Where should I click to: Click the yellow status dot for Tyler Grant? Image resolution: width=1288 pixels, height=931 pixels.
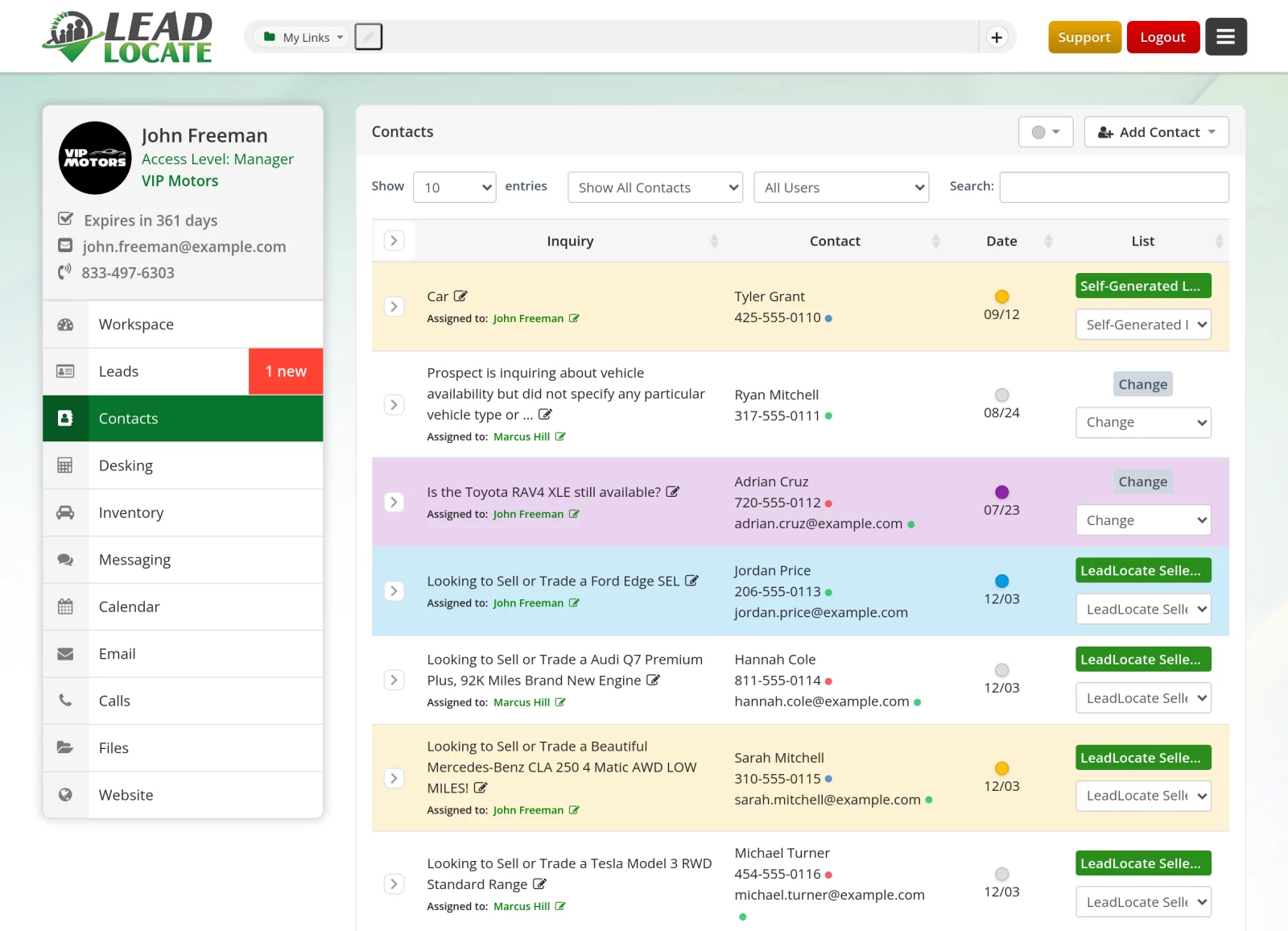(1002, 296)
